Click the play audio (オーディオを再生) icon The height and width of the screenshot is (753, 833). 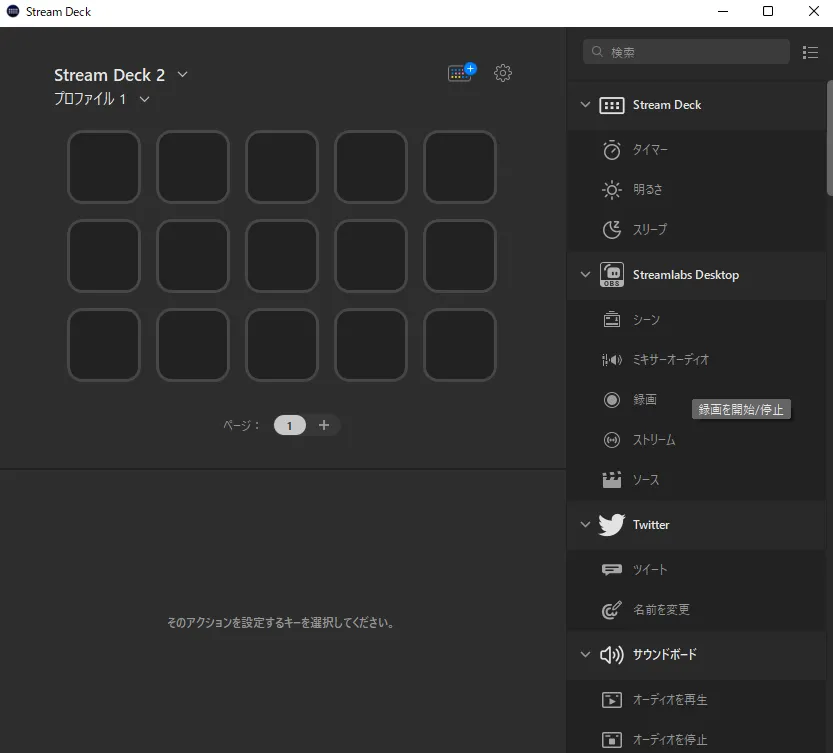click(x=611, y=700)
